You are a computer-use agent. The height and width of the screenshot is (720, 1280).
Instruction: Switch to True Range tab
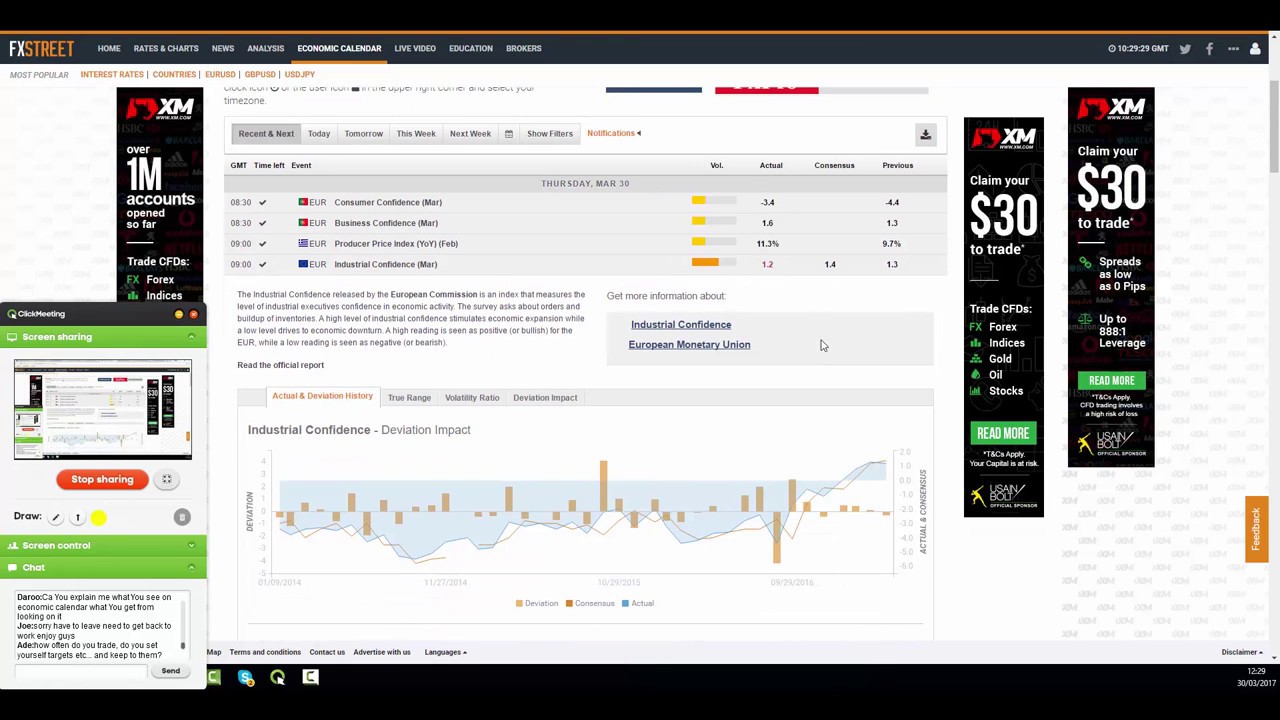(x=409, y=397)
